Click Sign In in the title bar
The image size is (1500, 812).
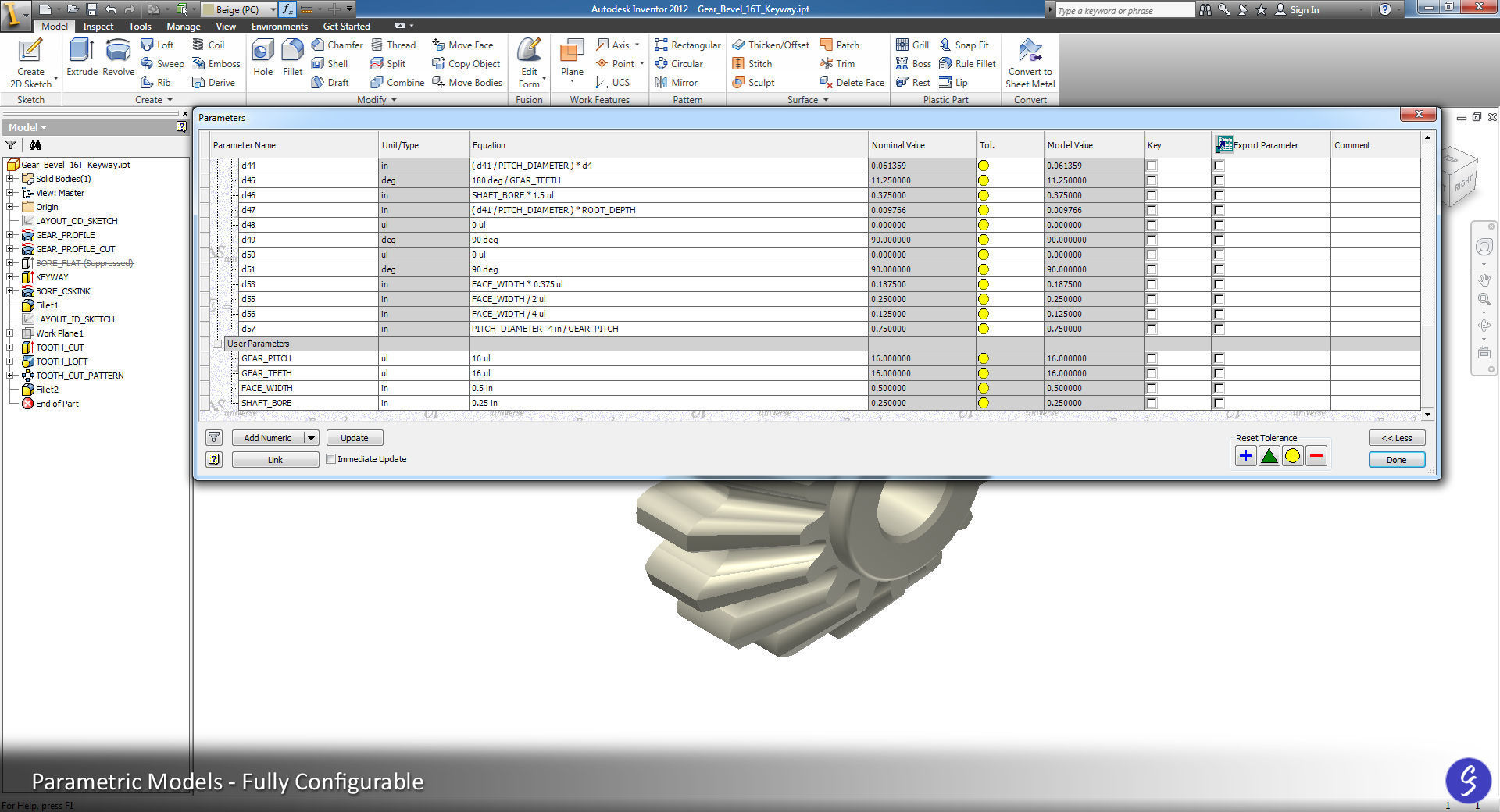click(x=1298, y=9)
